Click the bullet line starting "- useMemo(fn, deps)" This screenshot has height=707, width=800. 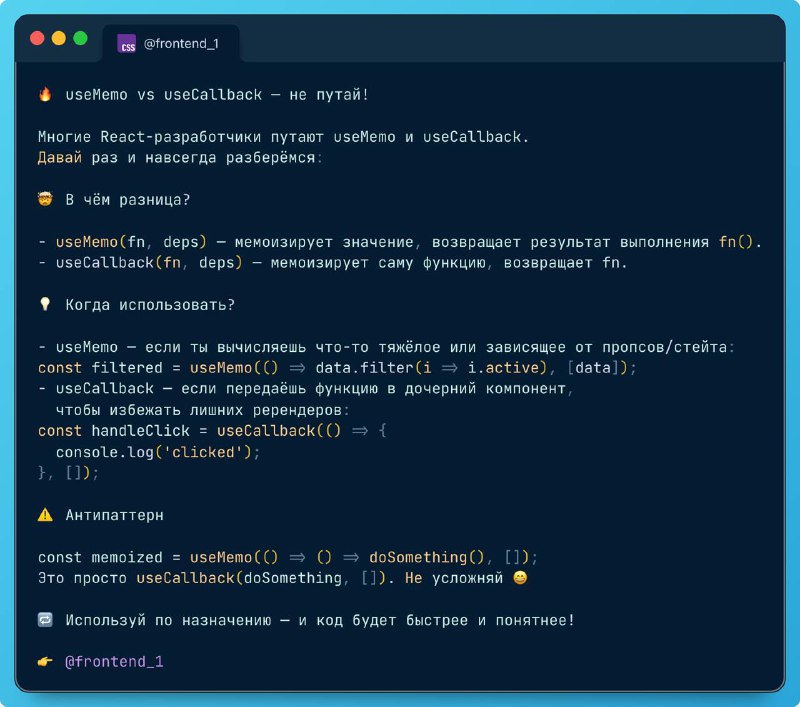click(400, 242)
